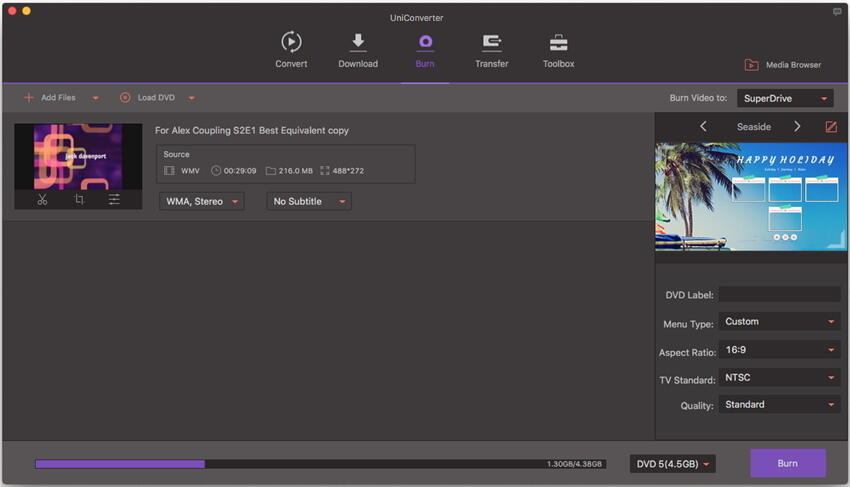Click the scissors trim icon under the thumbnail
Image resolution: width=850 pixels, height=487 pixels.
point(42,200)
